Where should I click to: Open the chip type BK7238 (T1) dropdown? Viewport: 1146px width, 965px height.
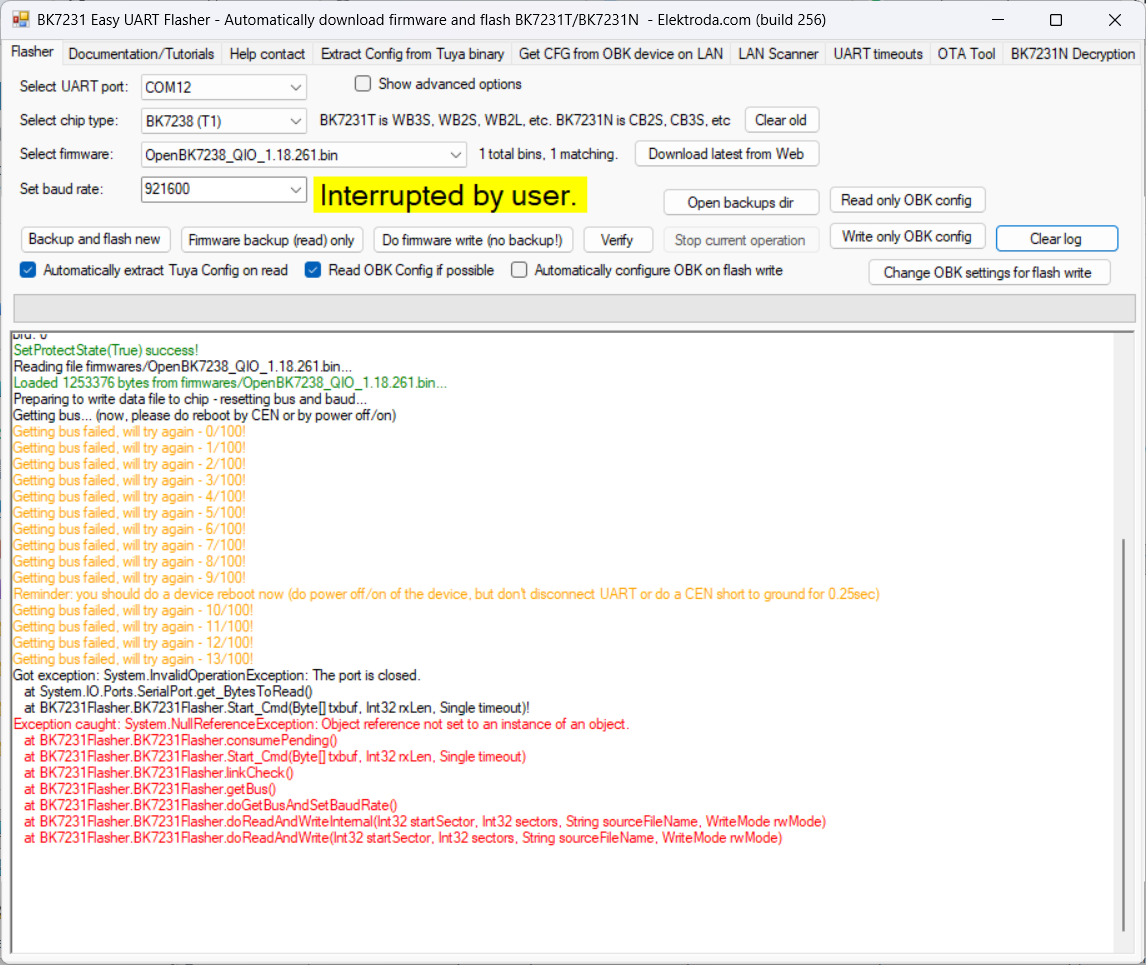pyautogui.click(x=224, y=121)
